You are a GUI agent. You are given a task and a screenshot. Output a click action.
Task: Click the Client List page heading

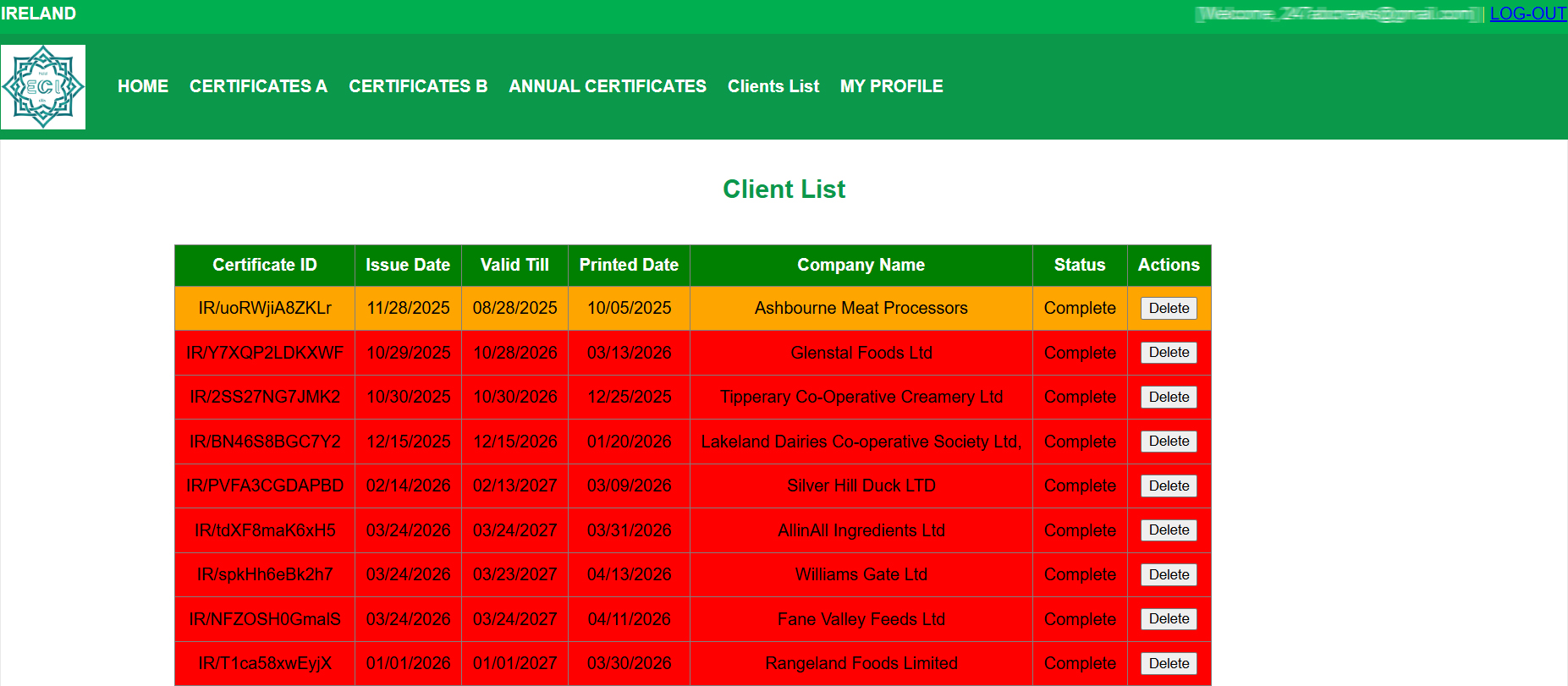(784, 189)
